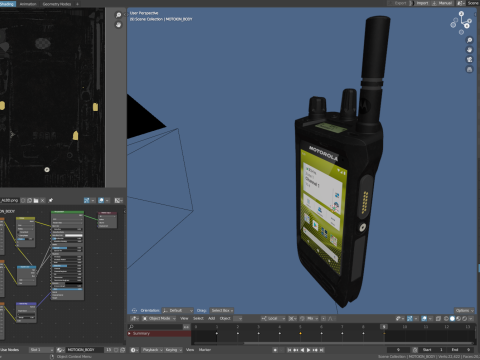The width and height of the screenshot is (480, 360).
Task: Select wireframe shading mode
Action: click(446, 318)
